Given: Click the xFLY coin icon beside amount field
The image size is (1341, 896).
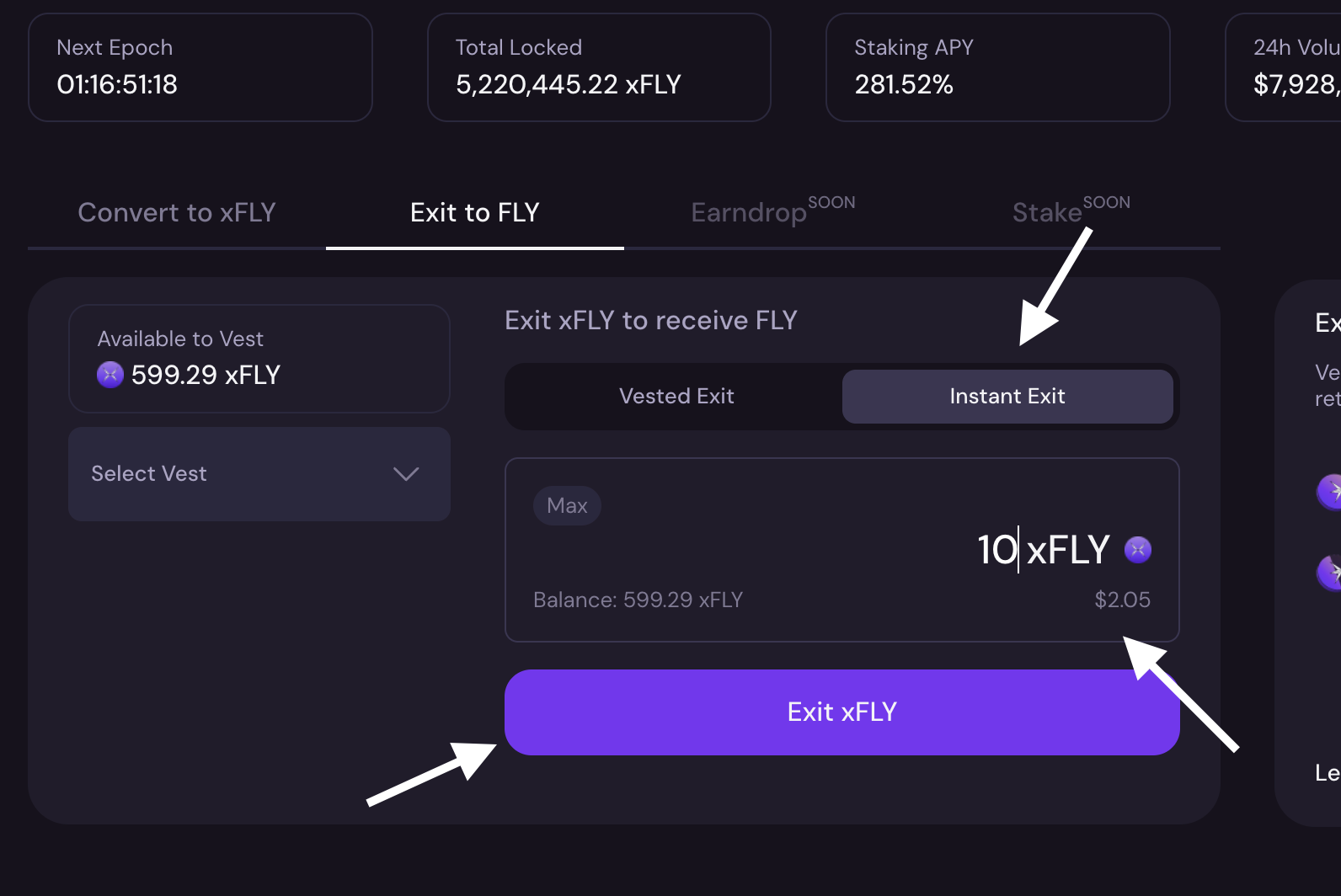Looking at the screenshot, I should click(x=1138, y=550).
